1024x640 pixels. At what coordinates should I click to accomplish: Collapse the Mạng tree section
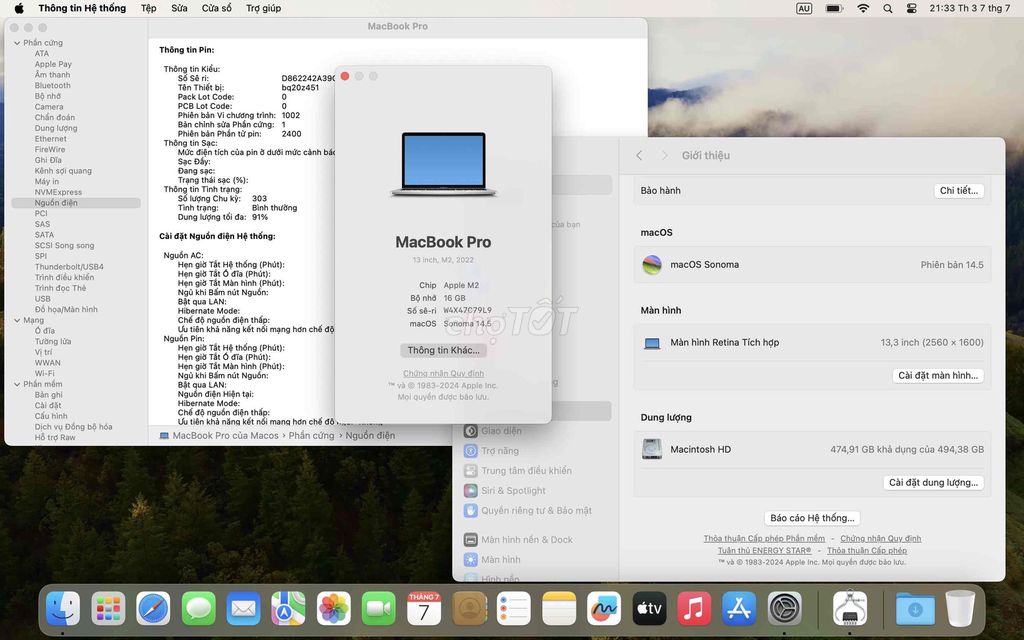(x=17, y=321)
